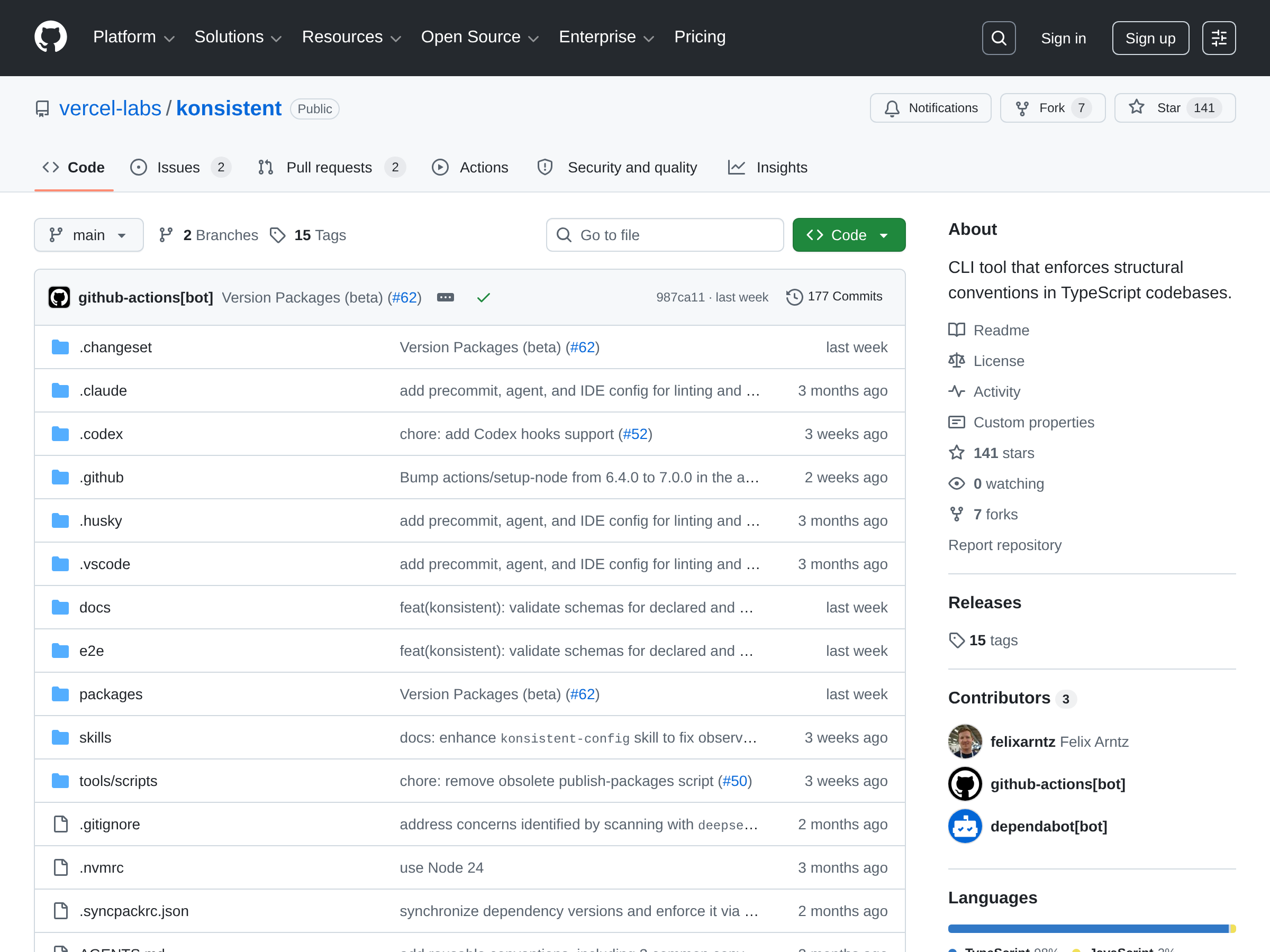Image resolution: width=1270 pixels, height=952 pixels.
Task: Click the Report repository link
Action: (1005, 545)
